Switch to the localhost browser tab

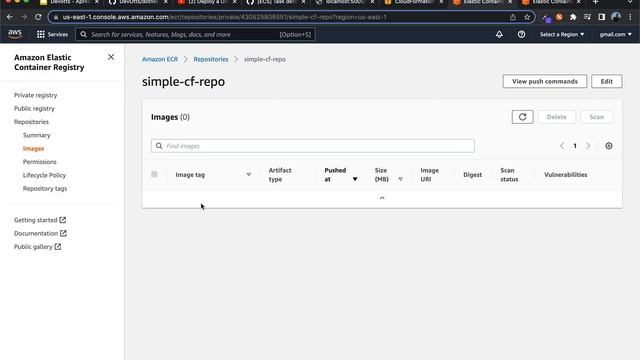point(345,2)
